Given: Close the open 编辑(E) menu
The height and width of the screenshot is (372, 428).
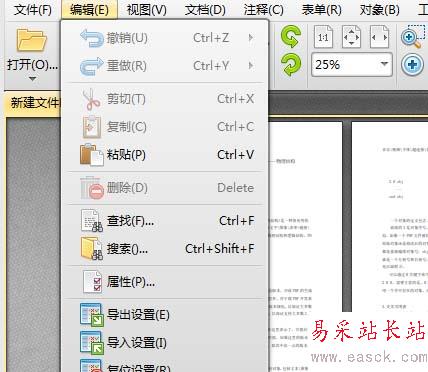Looking at the screenshot, I should (89, 10).
